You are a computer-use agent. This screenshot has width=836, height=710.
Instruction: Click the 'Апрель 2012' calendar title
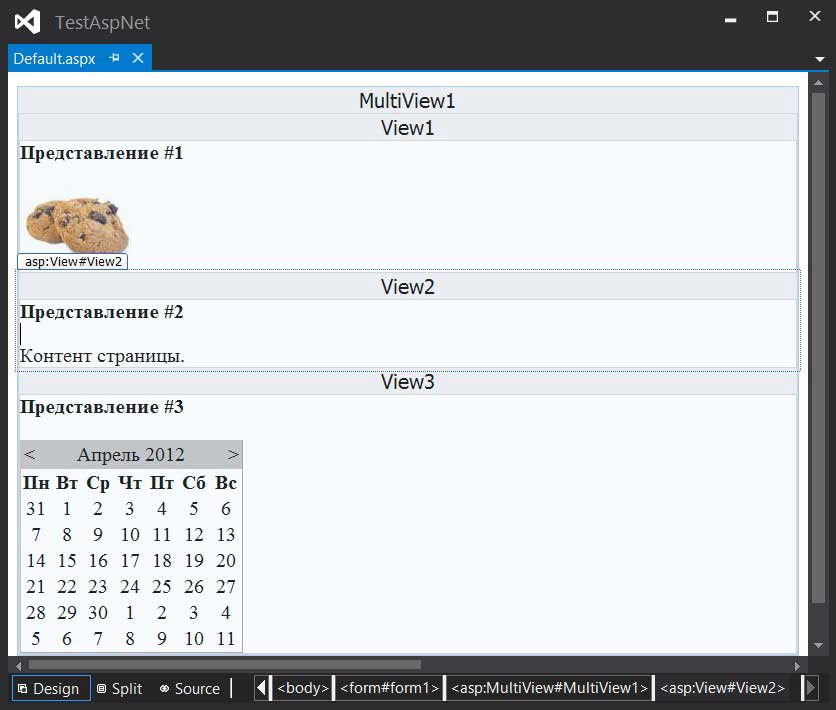pos(131,455)
